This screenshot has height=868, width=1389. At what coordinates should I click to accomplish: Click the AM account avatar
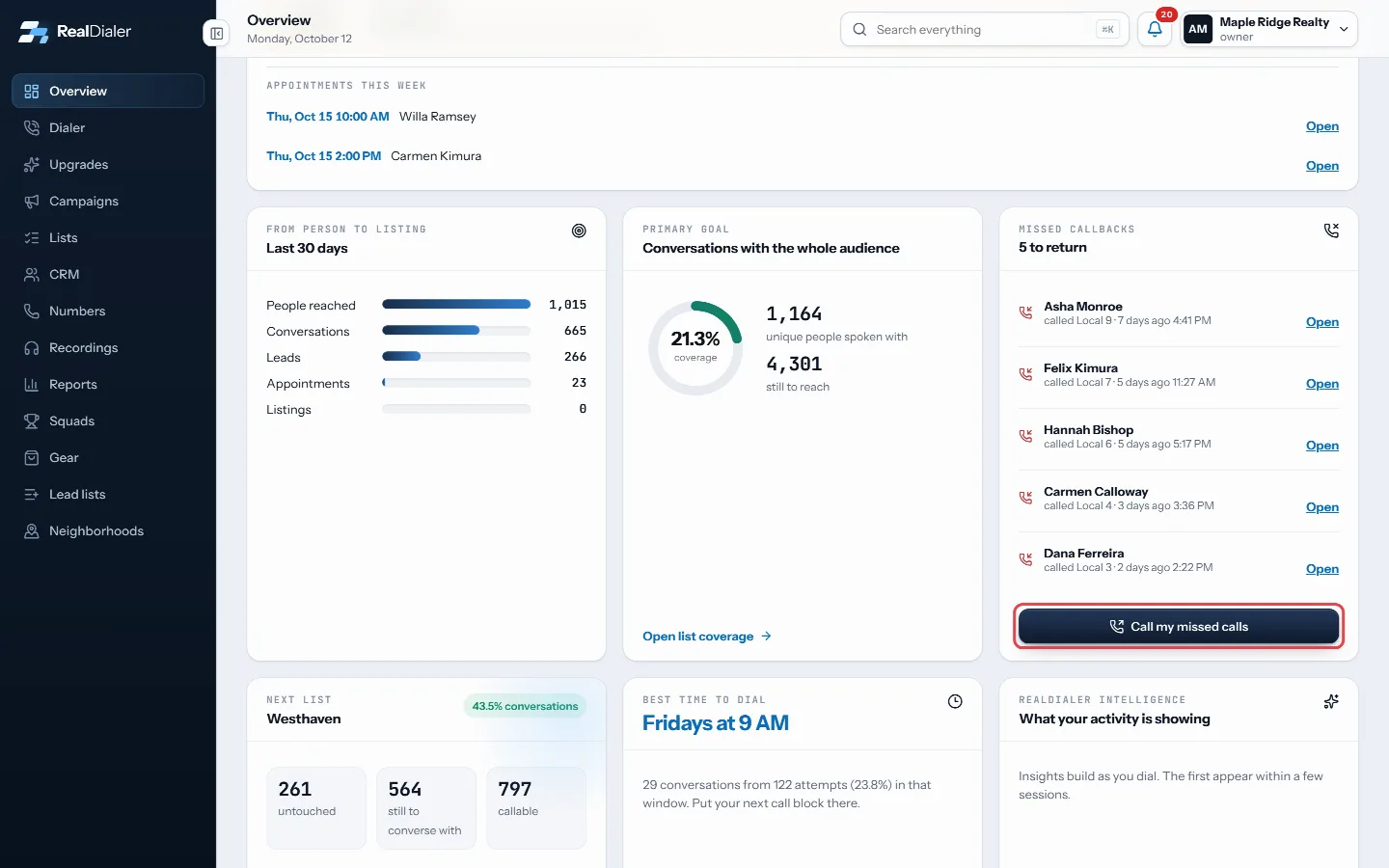point(1198,30)
